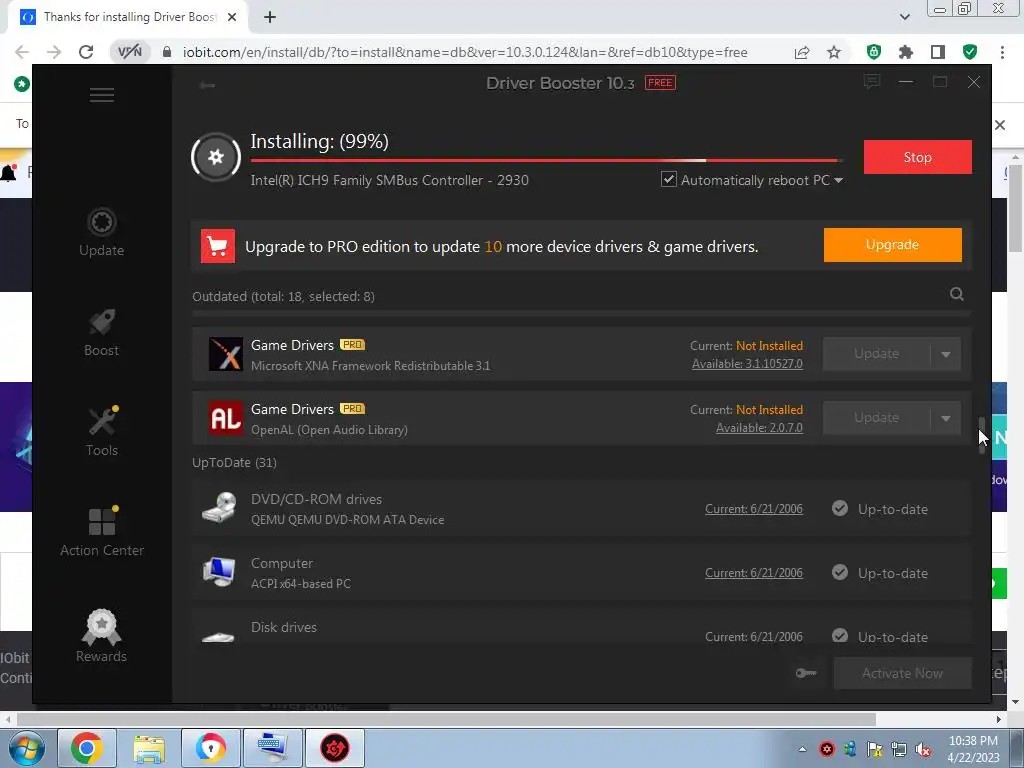This screenshot has height=768, width=1024.
Task: Click the license key icon near Activate Now
Action: click(x=806, y=673)
